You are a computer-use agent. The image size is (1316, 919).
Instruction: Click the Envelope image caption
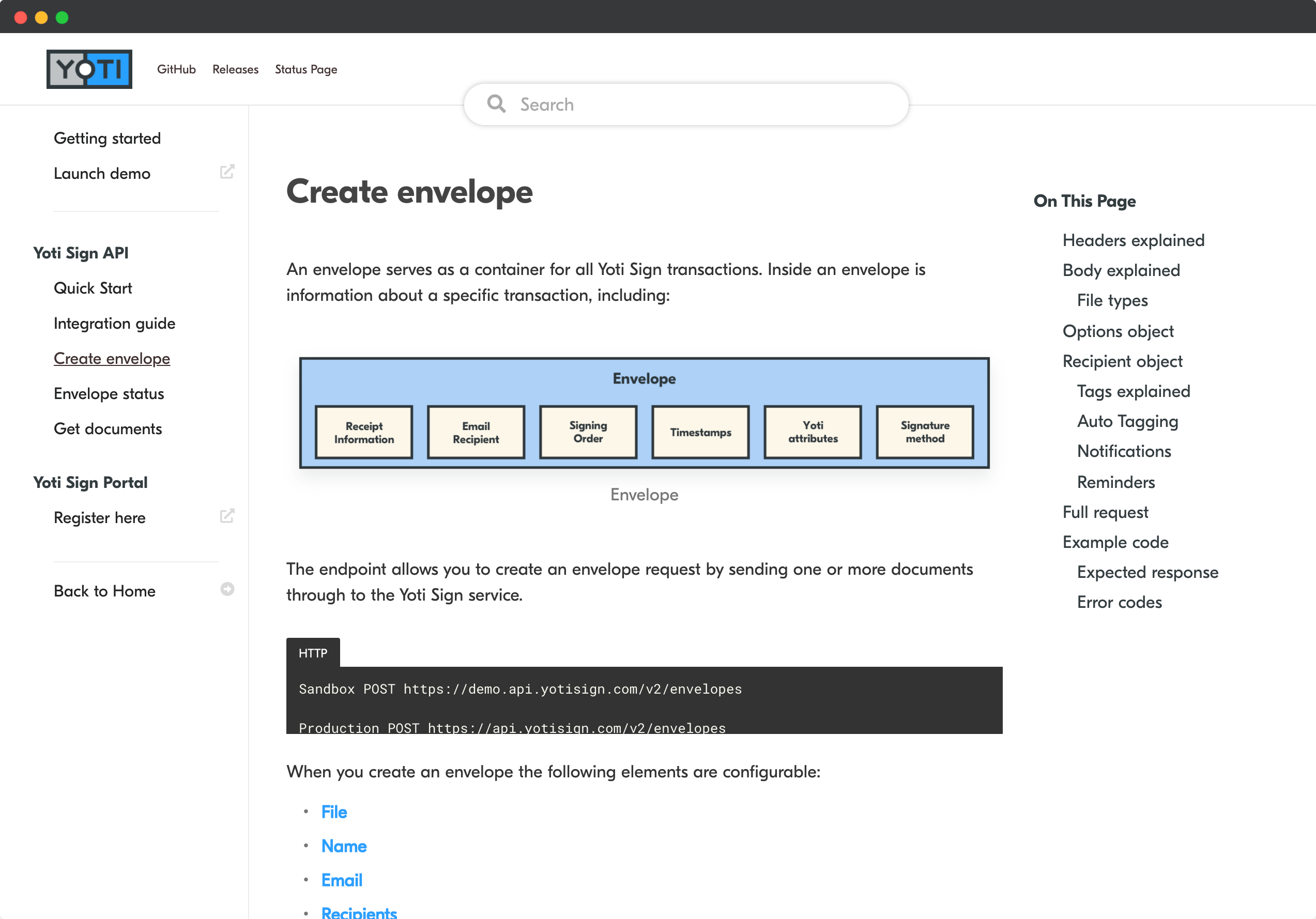coord(644,495)
